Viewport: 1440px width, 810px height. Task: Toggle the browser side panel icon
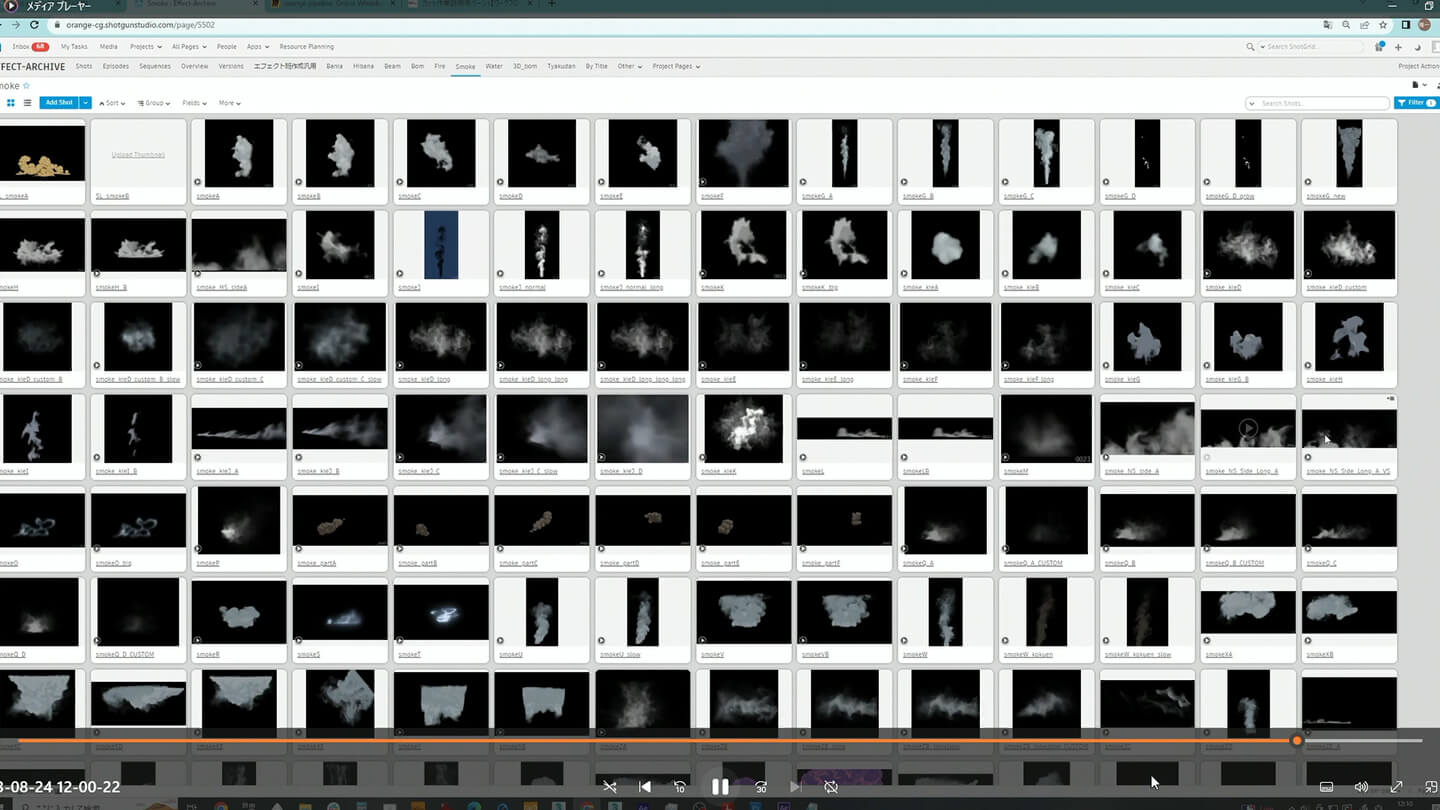tap(1406, 25)
